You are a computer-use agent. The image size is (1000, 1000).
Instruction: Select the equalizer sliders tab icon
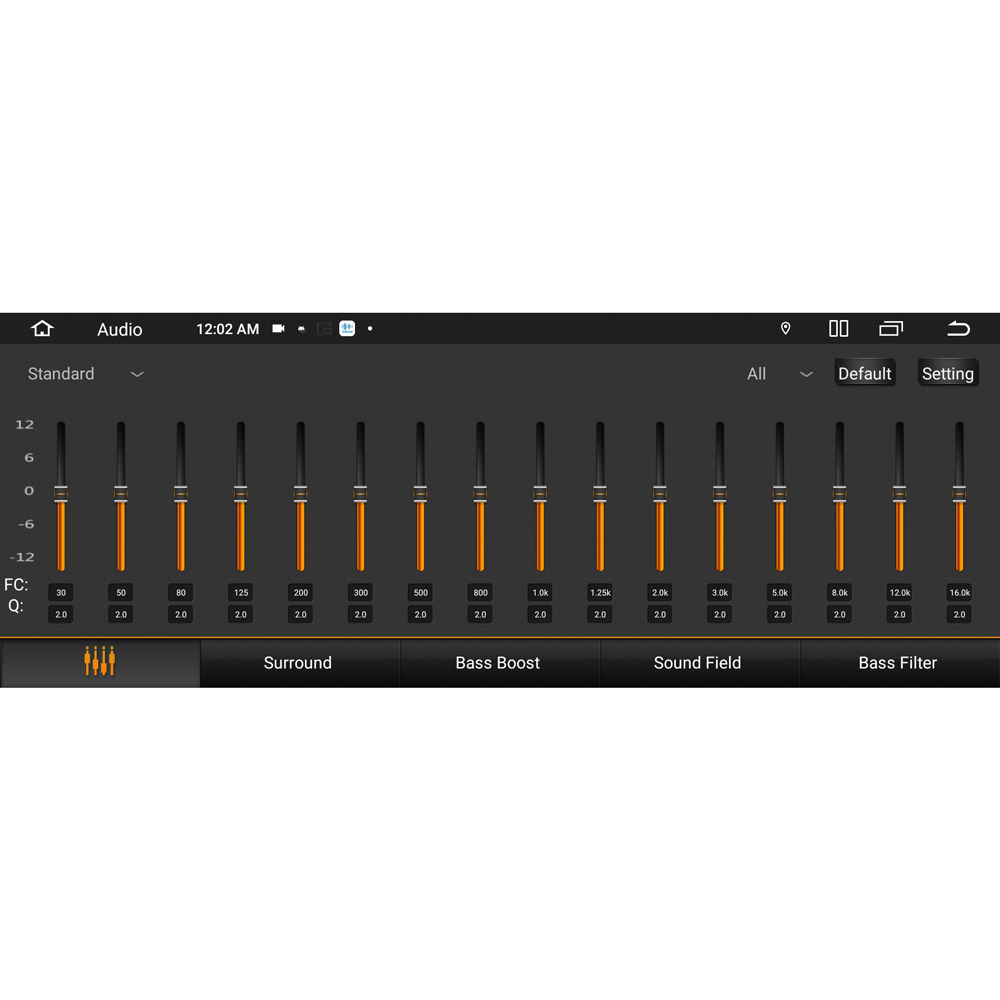tap(100, 662)
